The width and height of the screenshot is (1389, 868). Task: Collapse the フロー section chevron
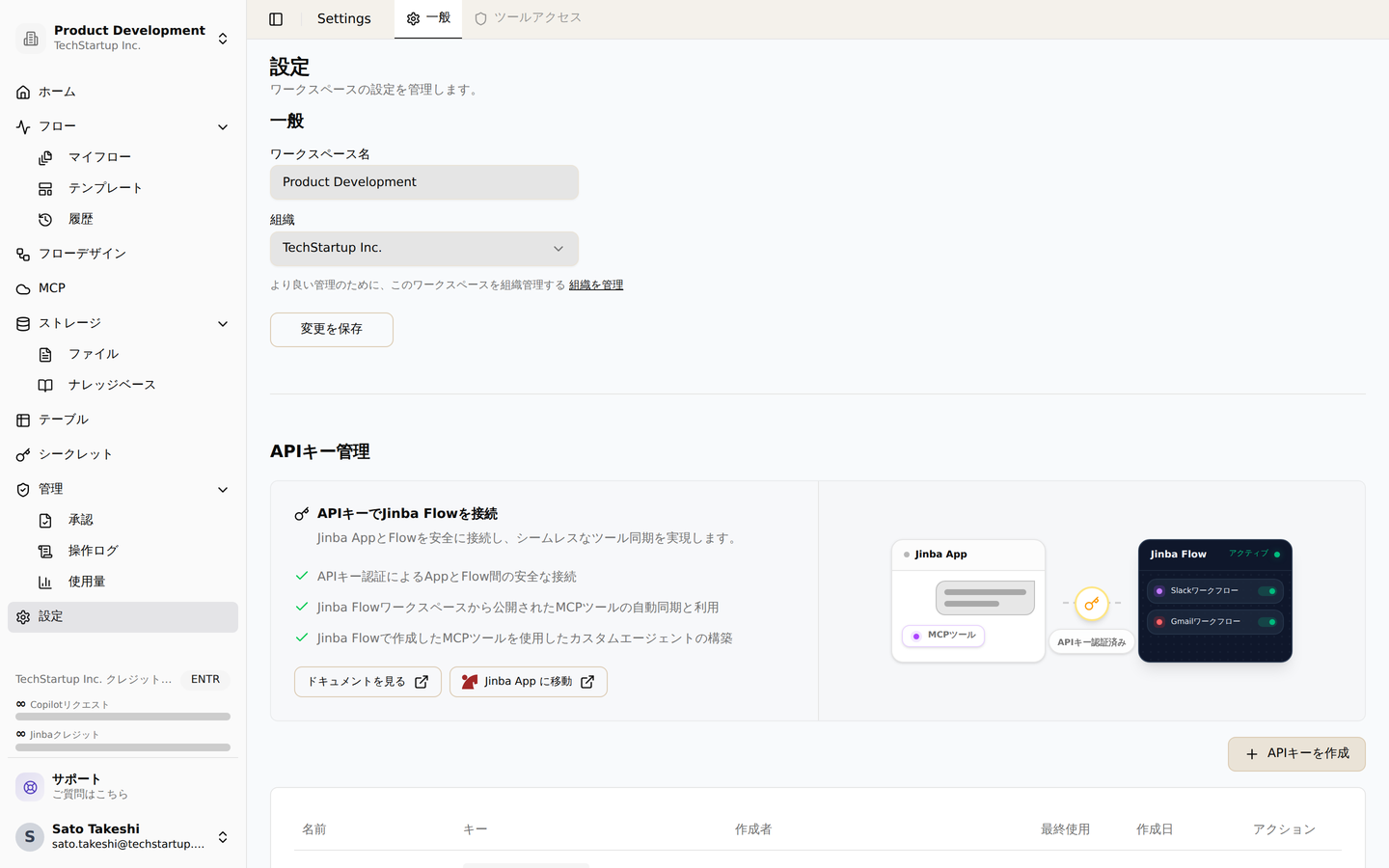(223, 127)
